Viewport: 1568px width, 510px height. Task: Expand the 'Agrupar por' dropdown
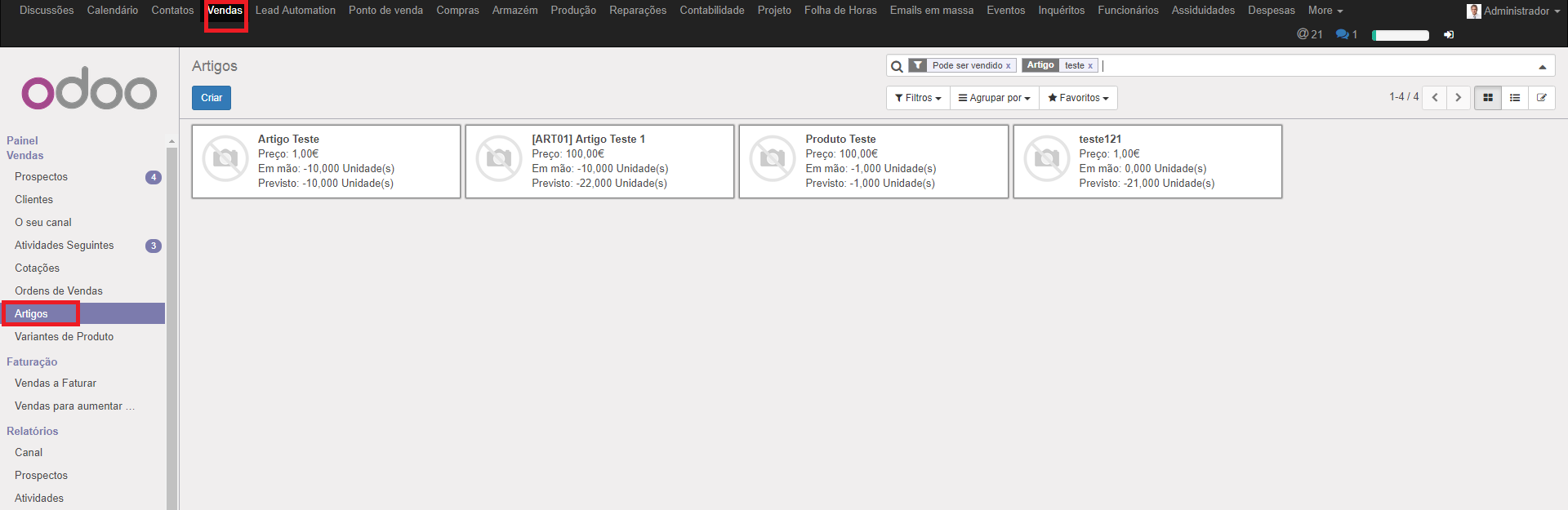[x=994, y=98]
